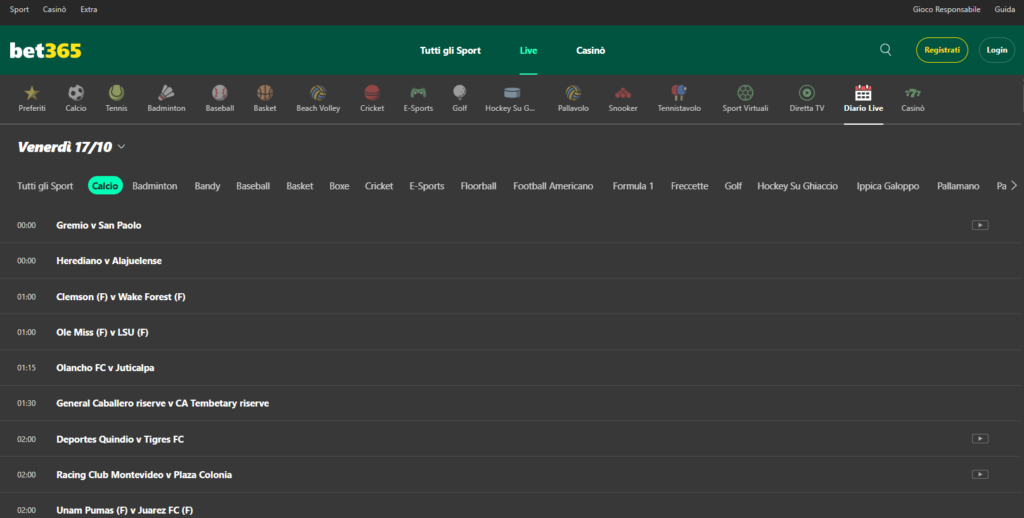Click the Diario Live calendar icon

click(863, 93)
